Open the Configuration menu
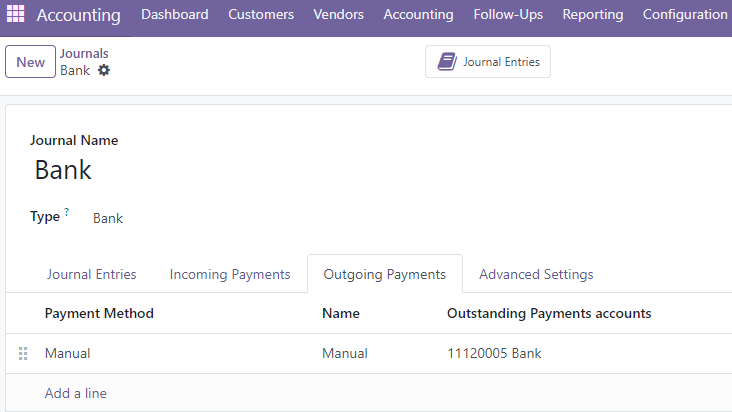 685,14
